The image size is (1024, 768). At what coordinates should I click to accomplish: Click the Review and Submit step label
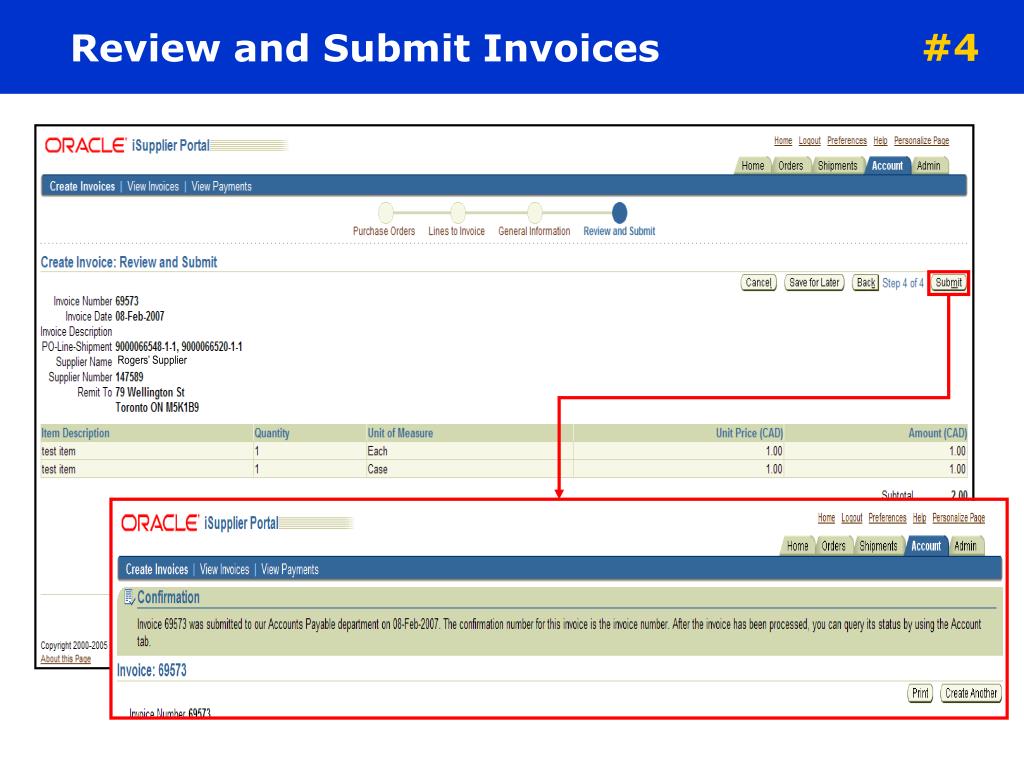click(x=619, y=231)
